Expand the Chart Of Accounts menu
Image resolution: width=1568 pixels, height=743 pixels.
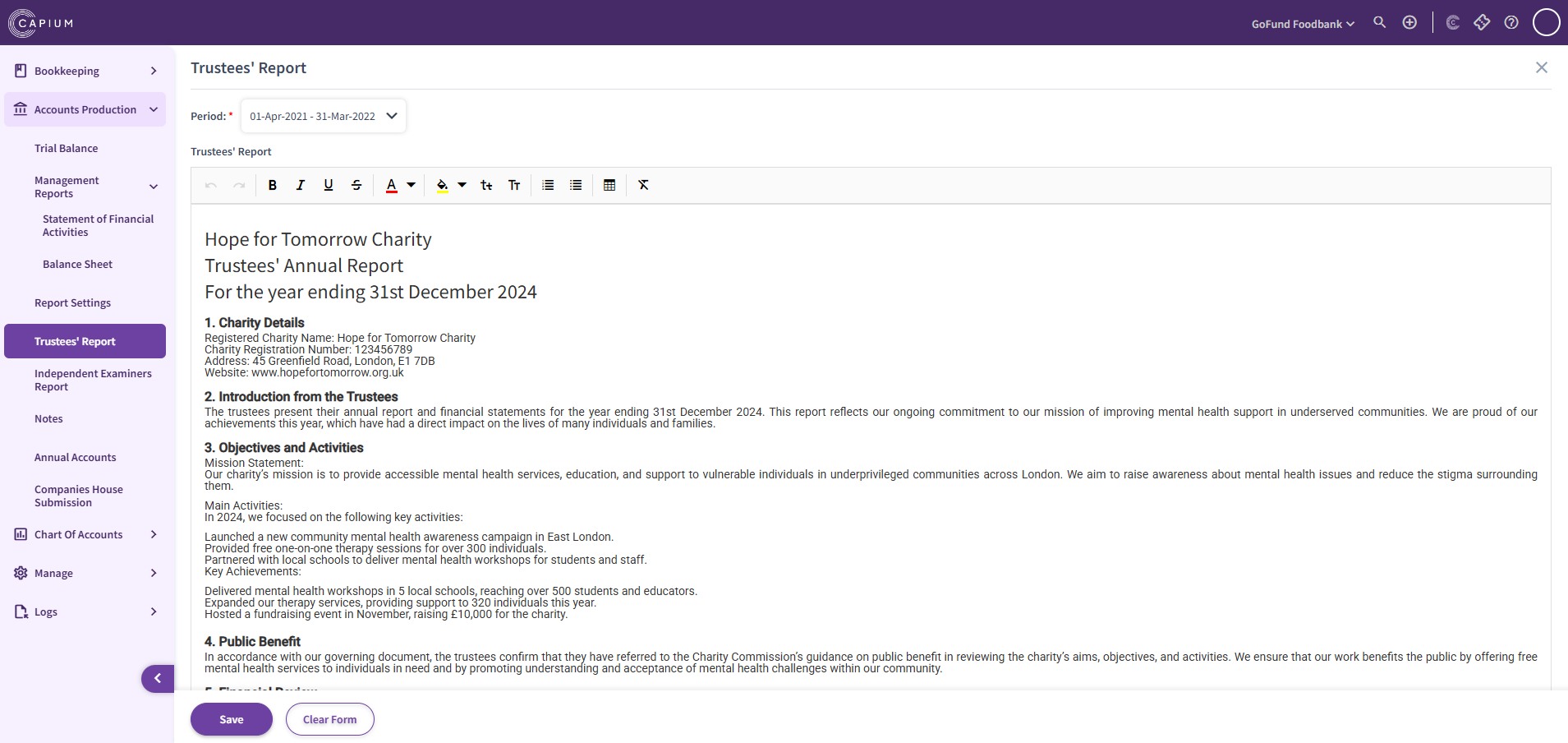pyautogui.click(x=85, y=534)
